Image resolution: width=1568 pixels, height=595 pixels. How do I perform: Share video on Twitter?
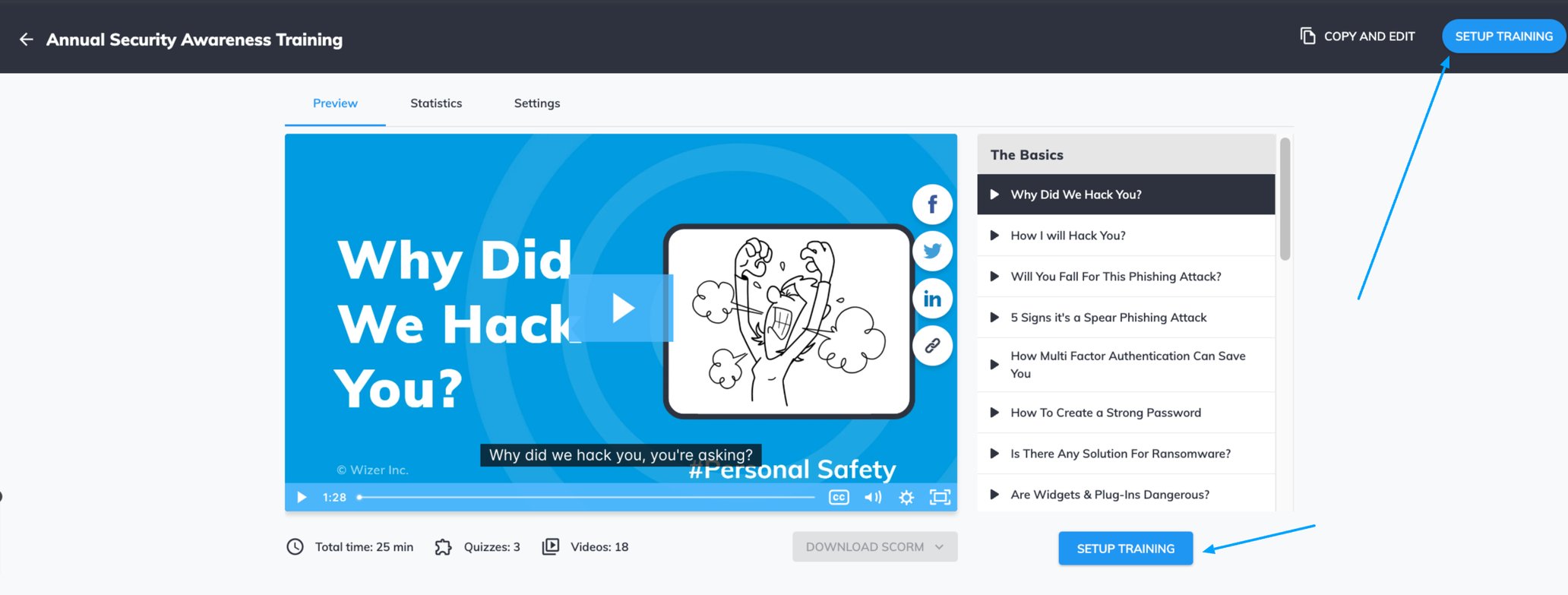coord(932,252)
